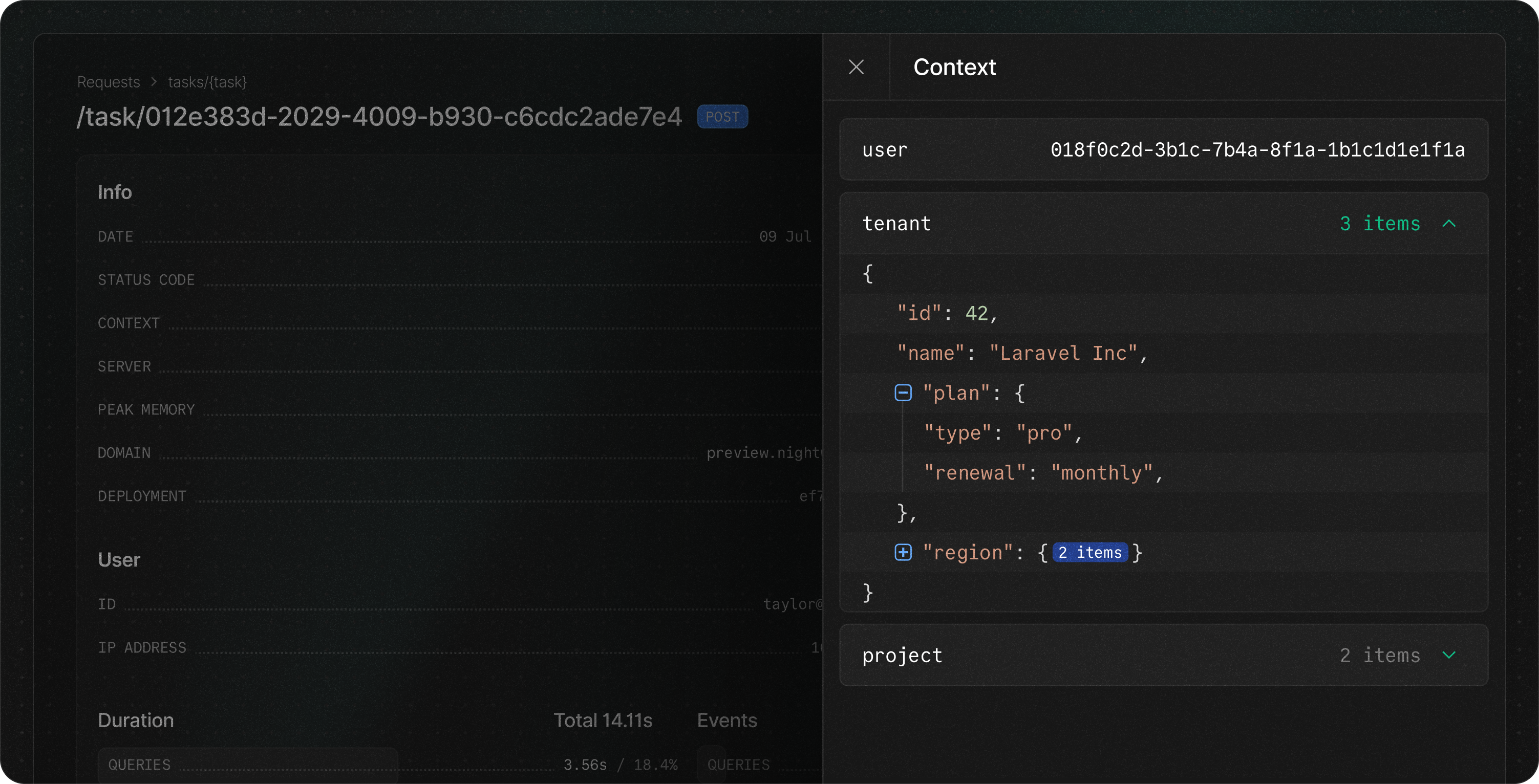This screenshot has height=784, width=1539.
Task: Click the Events section heading
Action: tap(726, 721)
